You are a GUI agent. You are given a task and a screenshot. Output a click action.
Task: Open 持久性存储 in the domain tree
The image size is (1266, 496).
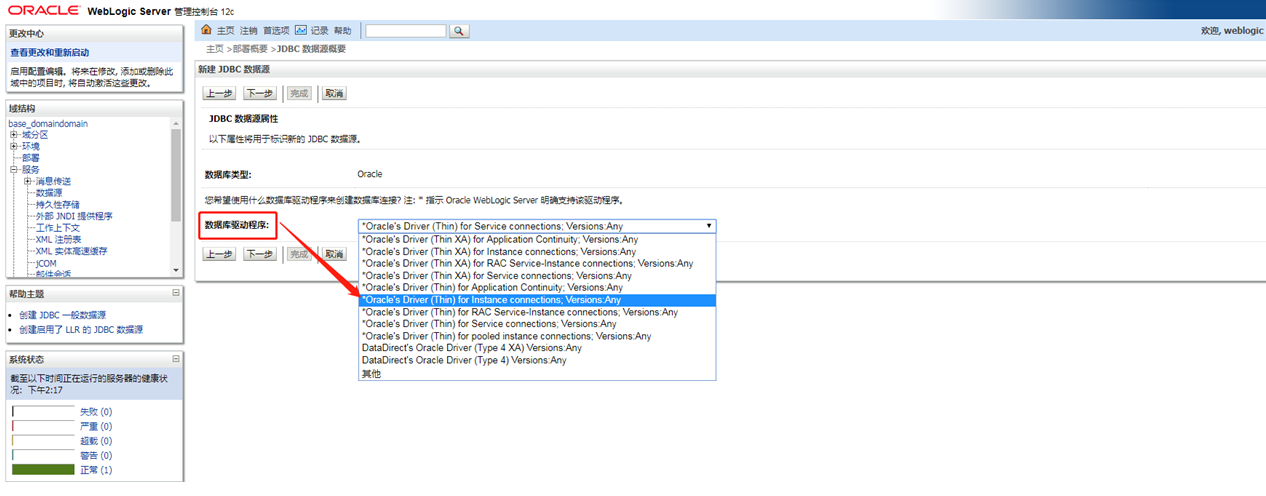click(x=58, y=205)
